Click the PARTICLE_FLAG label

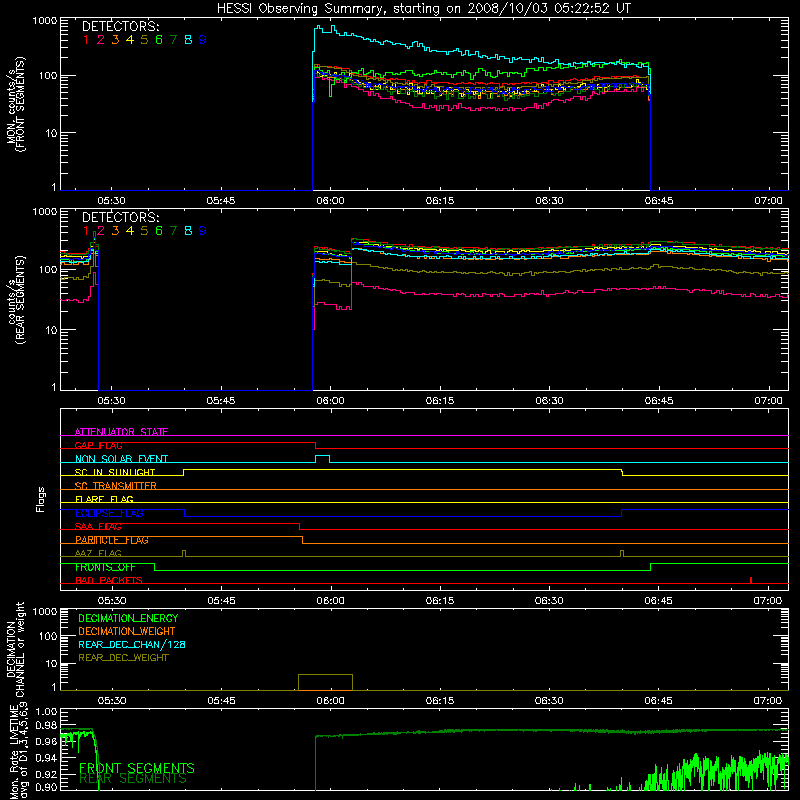[112, 540]
